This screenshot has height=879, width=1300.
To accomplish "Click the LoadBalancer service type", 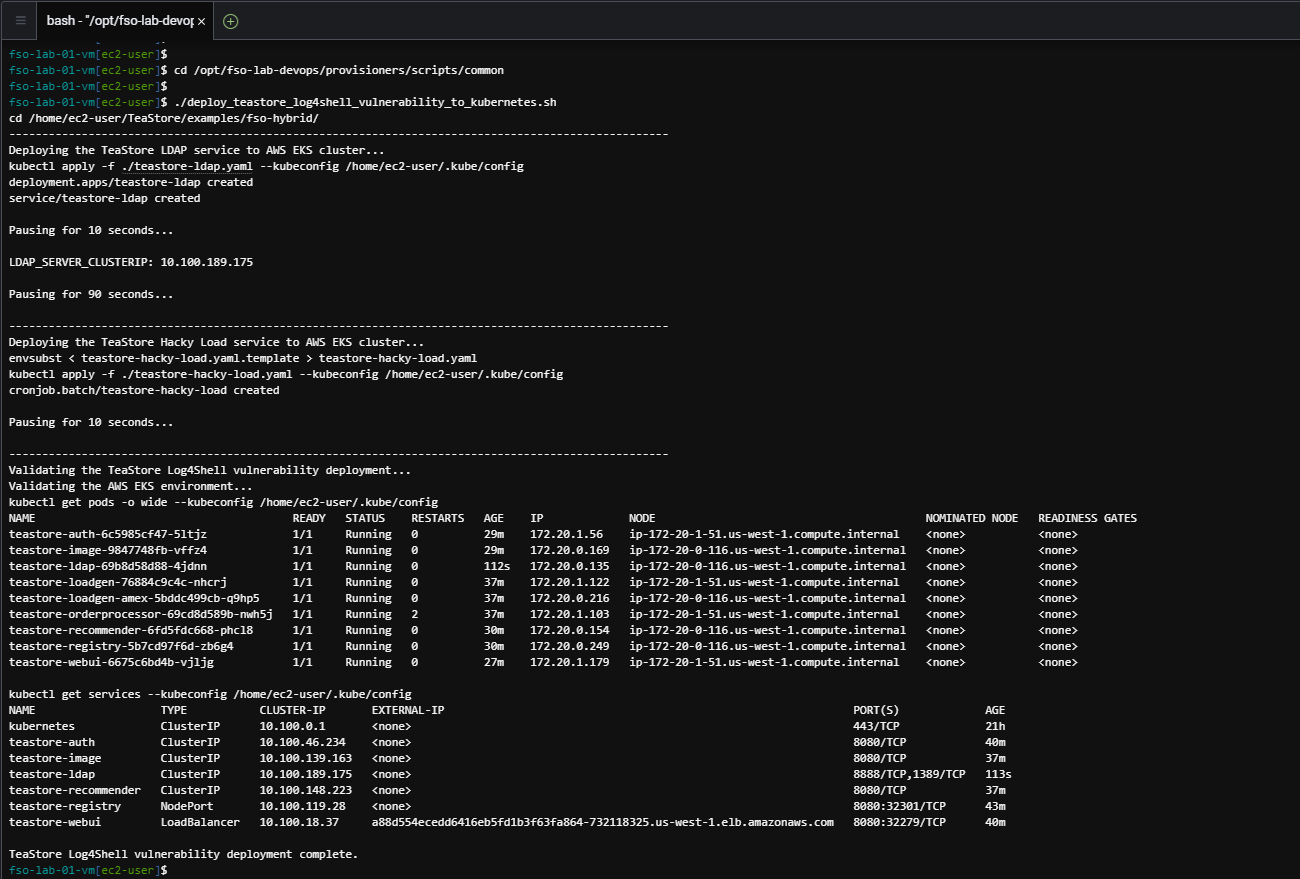I will coord(200,822).
